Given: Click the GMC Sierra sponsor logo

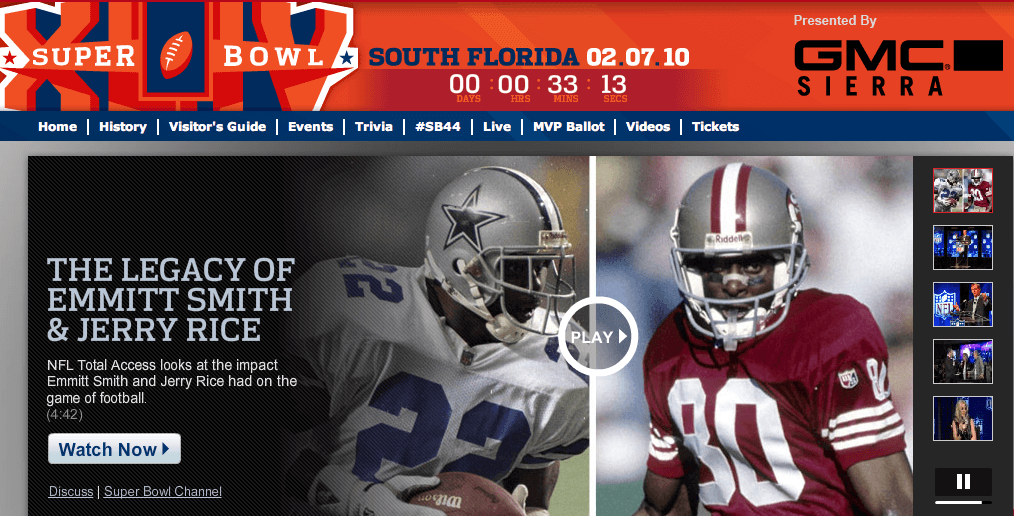Looking at the screenshot, I should pos(898,68).
